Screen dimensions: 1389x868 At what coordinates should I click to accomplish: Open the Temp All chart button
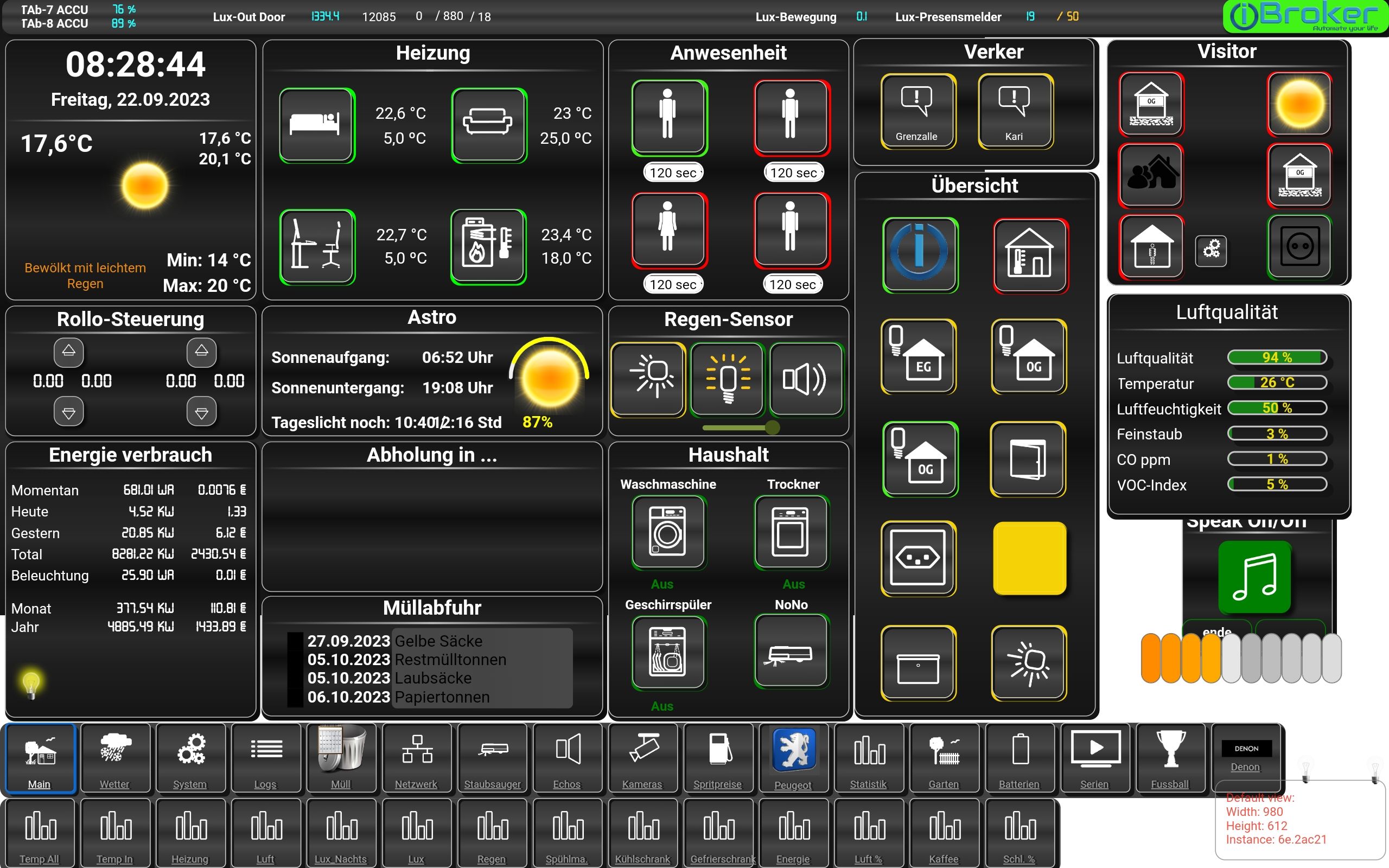tap(40, 833)
